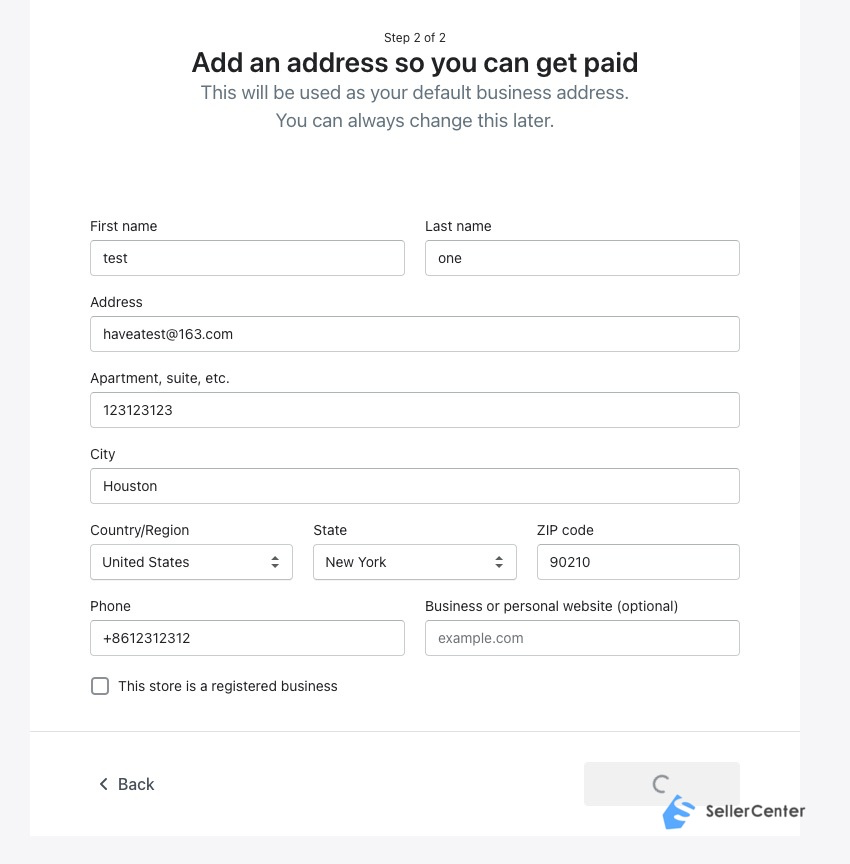Screen dimensions: 850x864
Task: Open the State dropdown showing New York
Action: [415, 562]
